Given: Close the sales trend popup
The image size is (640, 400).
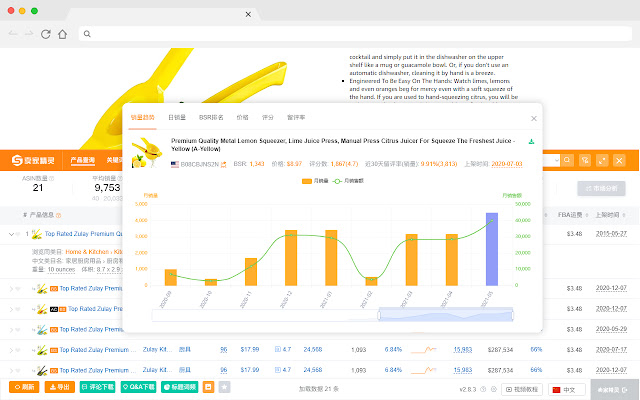Looking at the screenshot, I should [x=533, y=118].
